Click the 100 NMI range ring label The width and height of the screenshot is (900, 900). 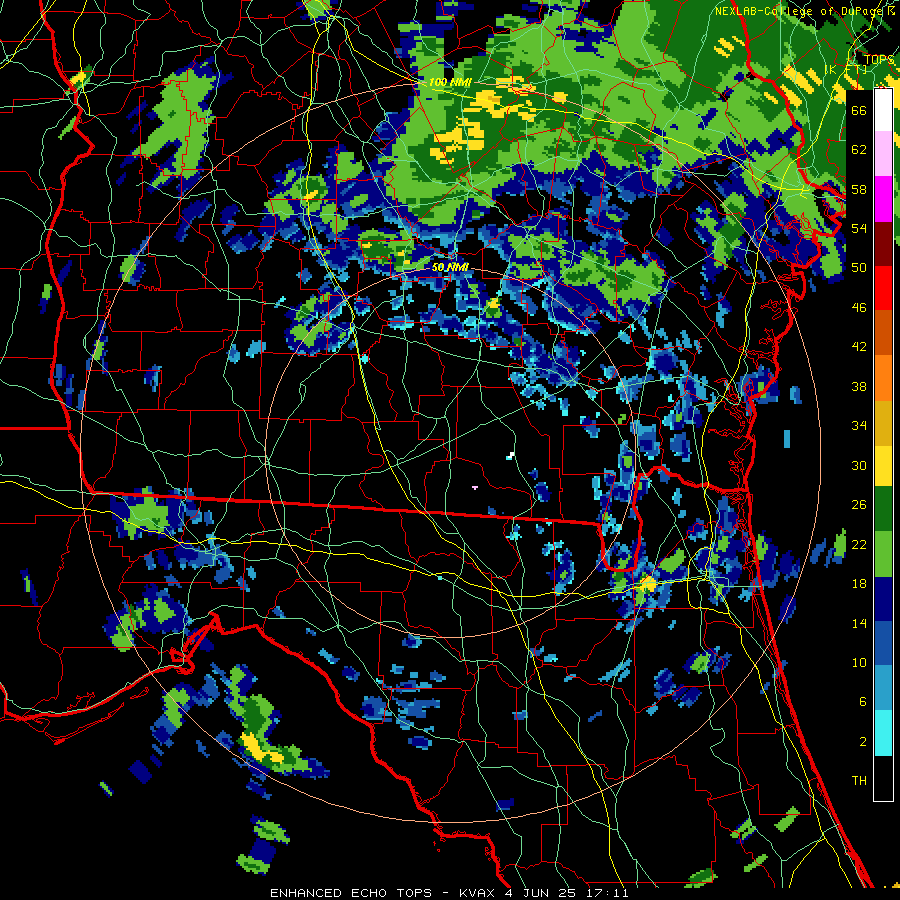(450, 83)
